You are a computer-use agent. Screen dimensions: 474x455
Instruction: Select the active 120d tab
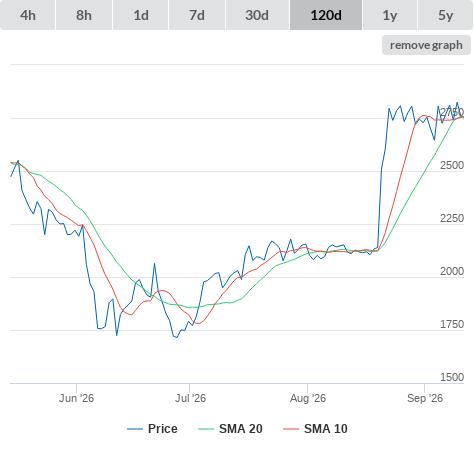(x=326, y=15)
